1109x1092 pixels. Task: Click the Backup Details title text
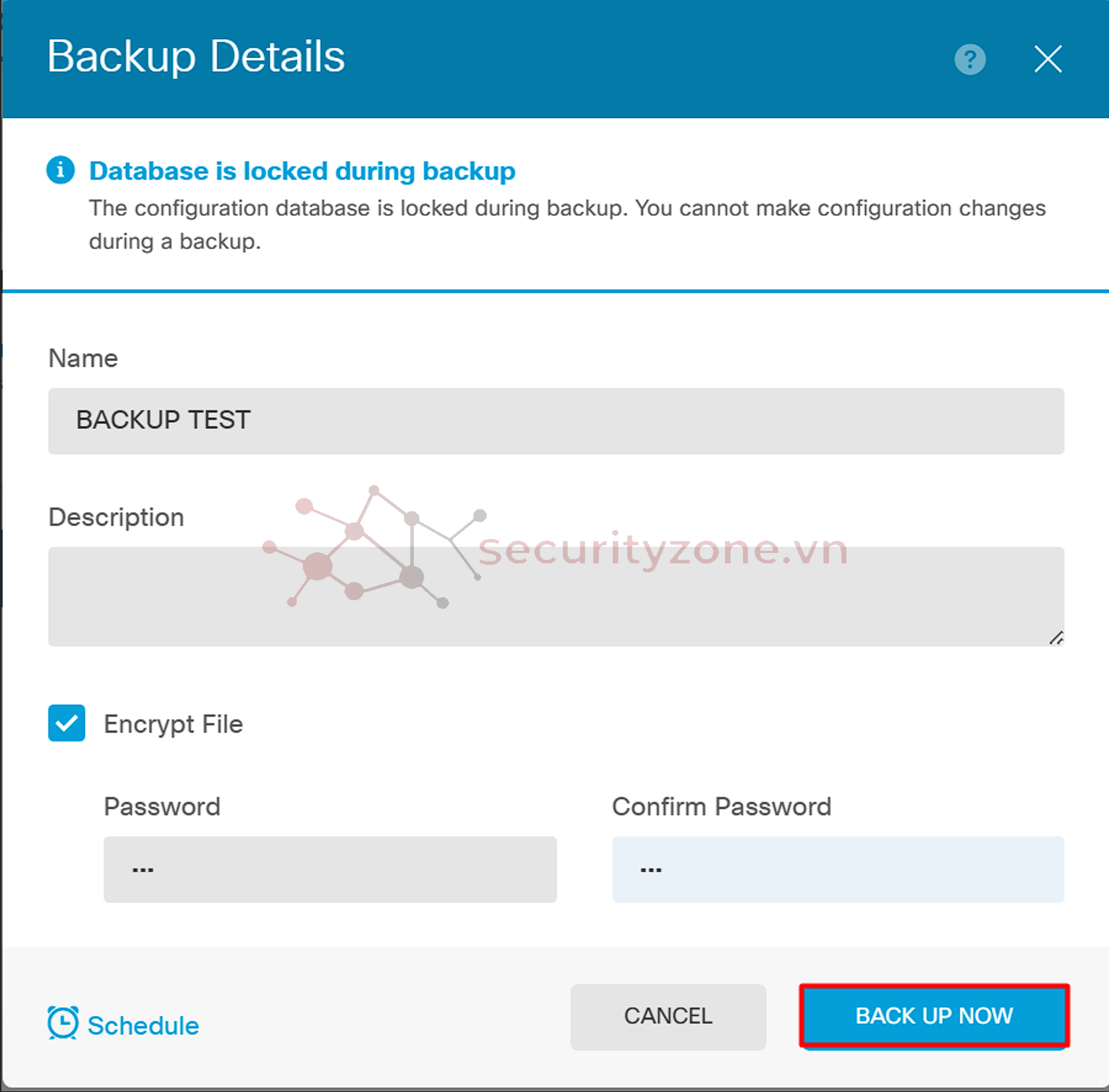pos(196,56)
